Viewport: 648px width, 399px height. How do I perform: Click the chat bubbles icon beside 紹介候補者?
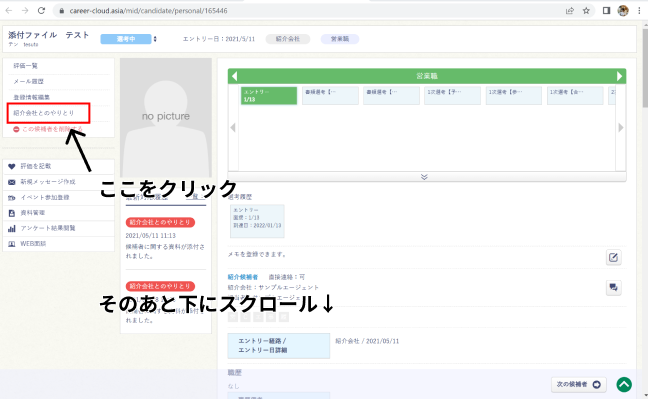(613, 288)
